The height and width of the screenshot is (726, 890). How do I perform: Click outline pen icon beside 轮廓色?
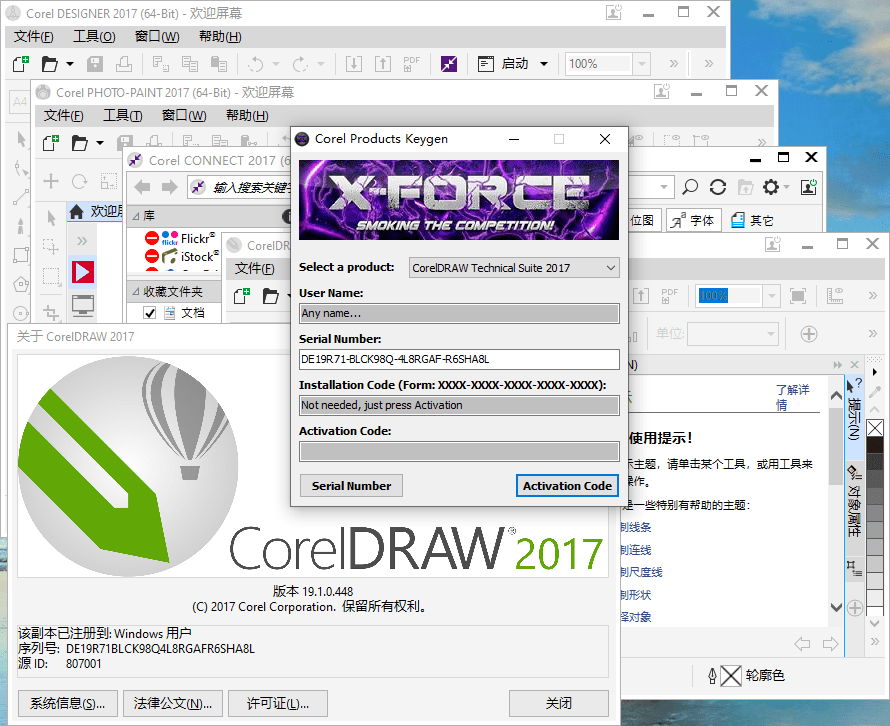click(x=712, y=675)
